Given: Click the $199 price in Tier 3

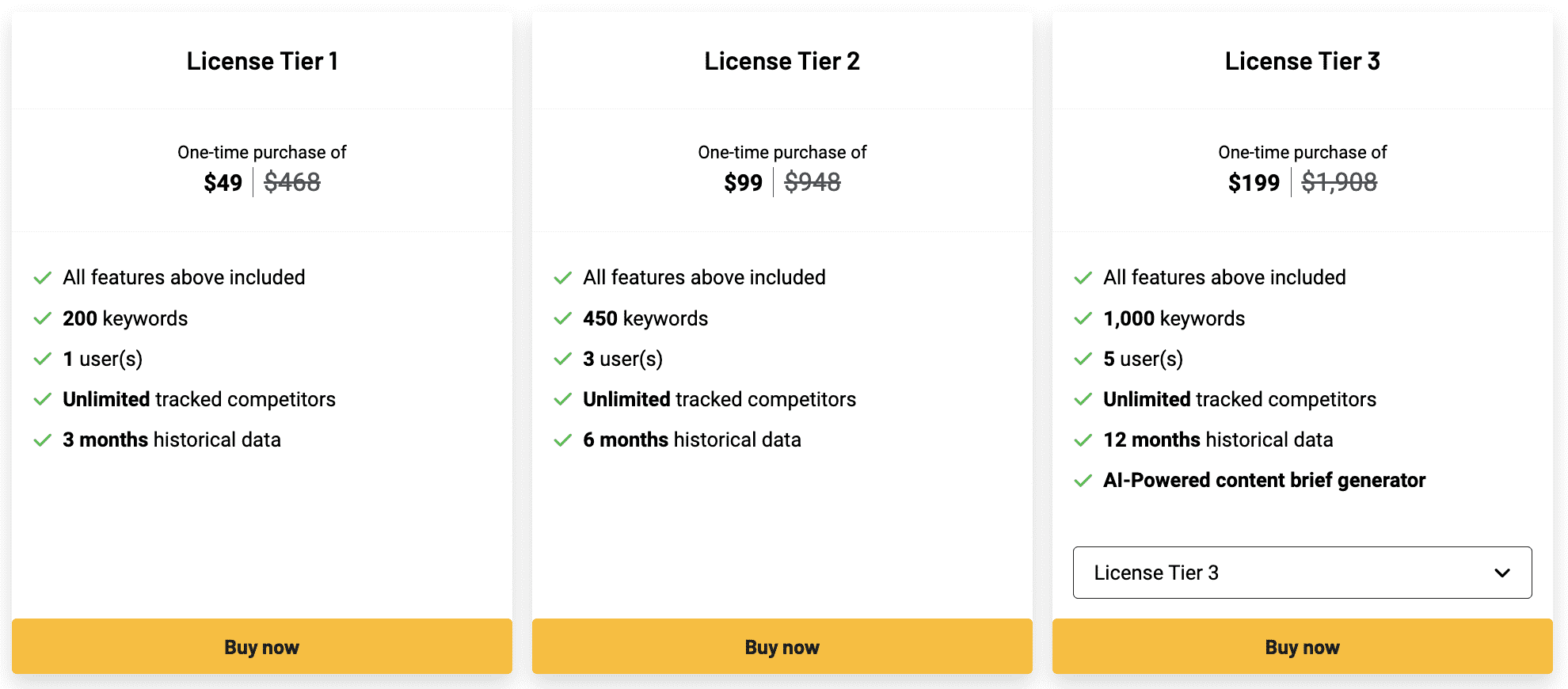Looking at the screenshot, I should click(1254, 183).
